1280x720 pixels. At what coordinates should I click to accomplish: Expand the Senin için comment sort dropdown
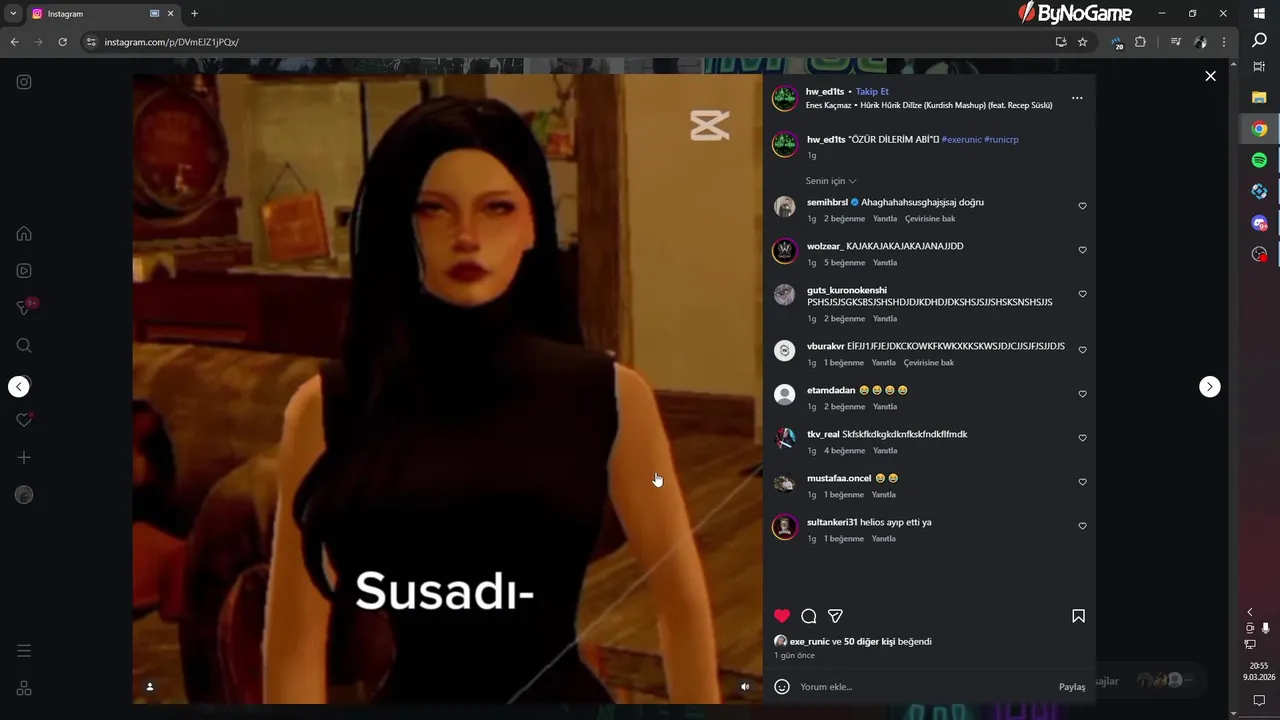tap(831, 181)
